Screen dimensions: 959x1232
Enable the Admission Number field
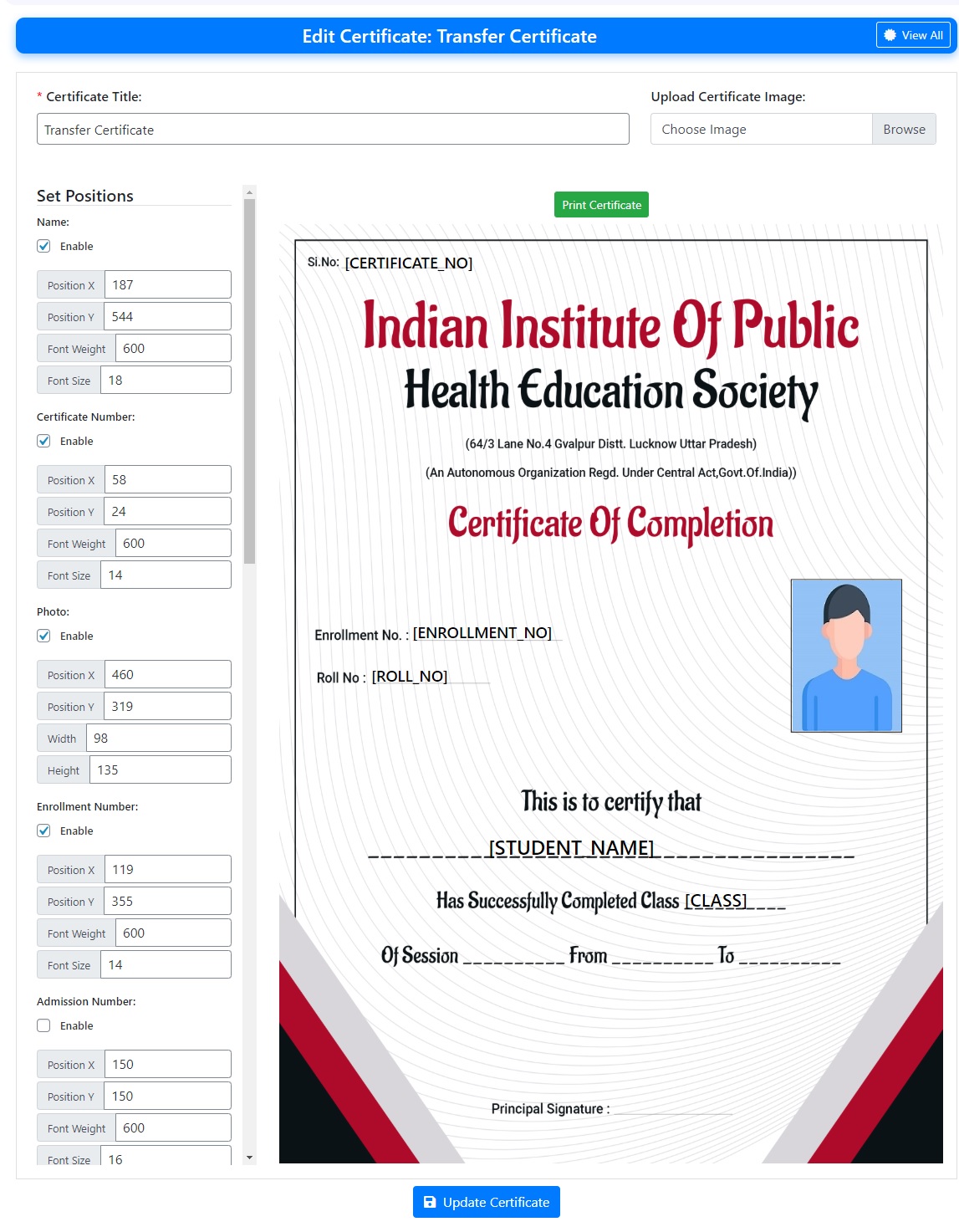point(43,1025)
